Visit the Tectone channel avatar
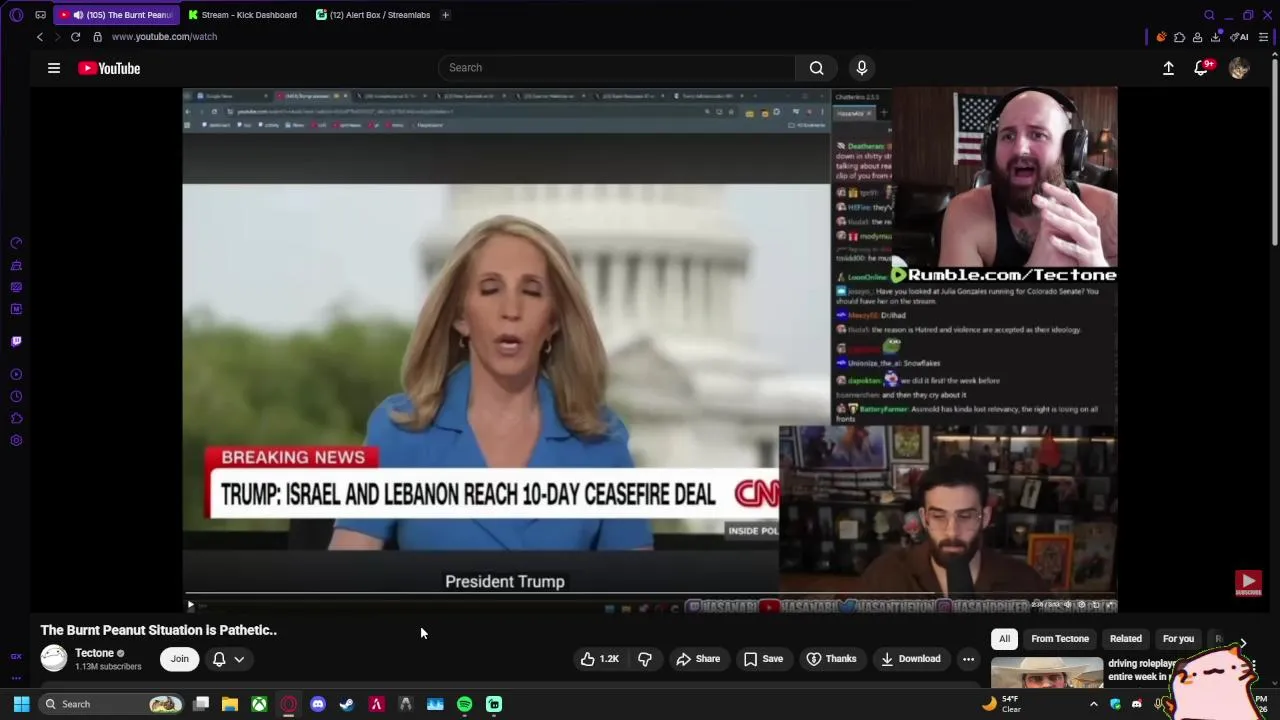 [x=54, y=658]
